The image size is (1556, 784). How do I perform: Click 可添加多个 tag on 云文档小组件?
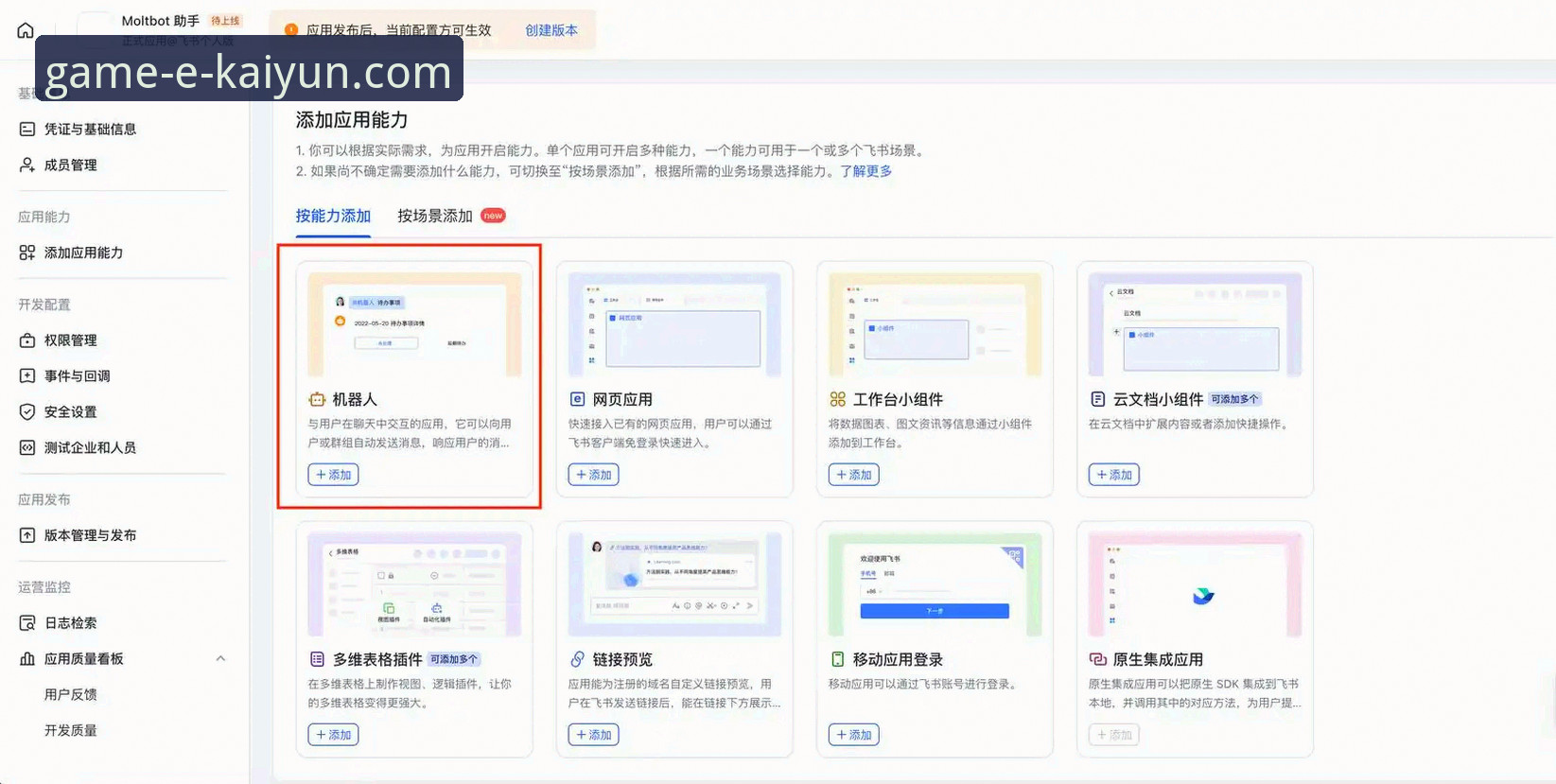point(1234,399)
